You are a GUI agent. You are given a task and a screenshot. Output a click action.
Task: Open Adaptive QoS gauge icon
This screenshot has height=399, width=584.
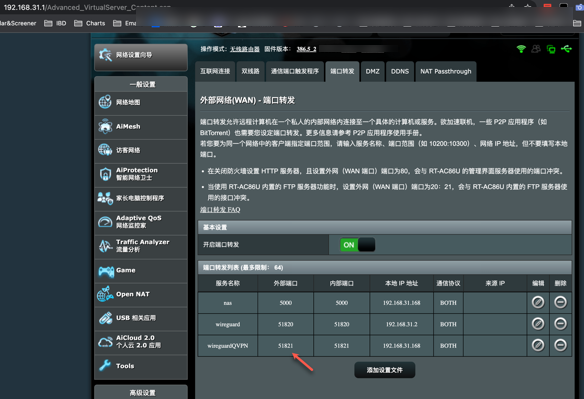click(x=105, y=222)
